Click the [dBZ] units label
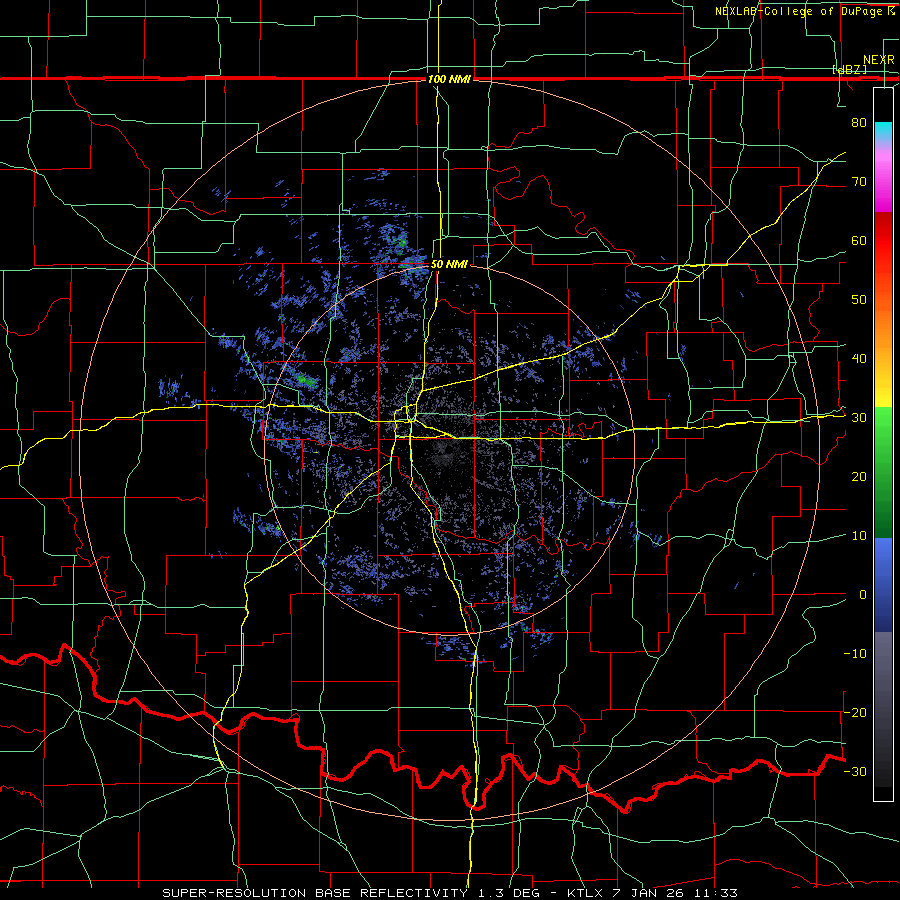Viewport: 900px width, 900px height. [849, 69]
